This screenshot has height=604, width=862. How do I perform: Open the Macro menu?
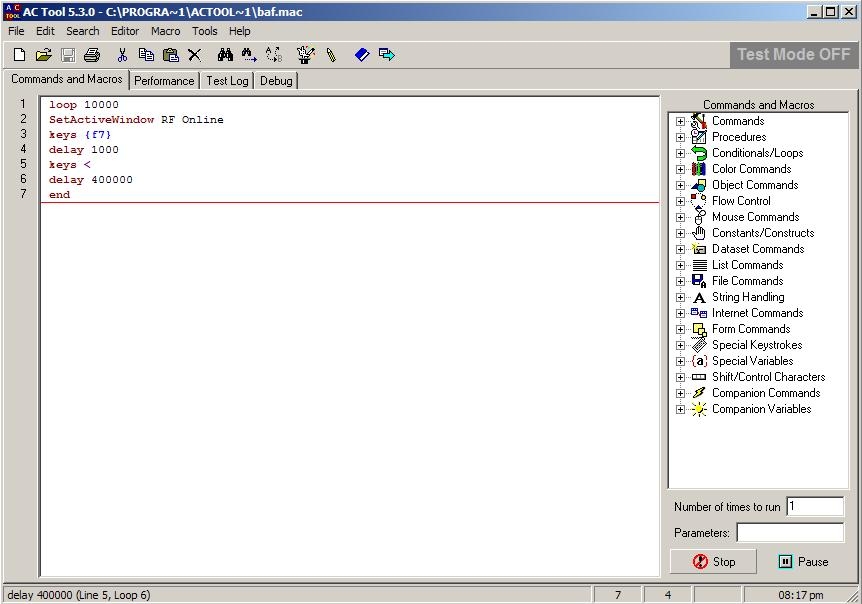click(165, 31)
